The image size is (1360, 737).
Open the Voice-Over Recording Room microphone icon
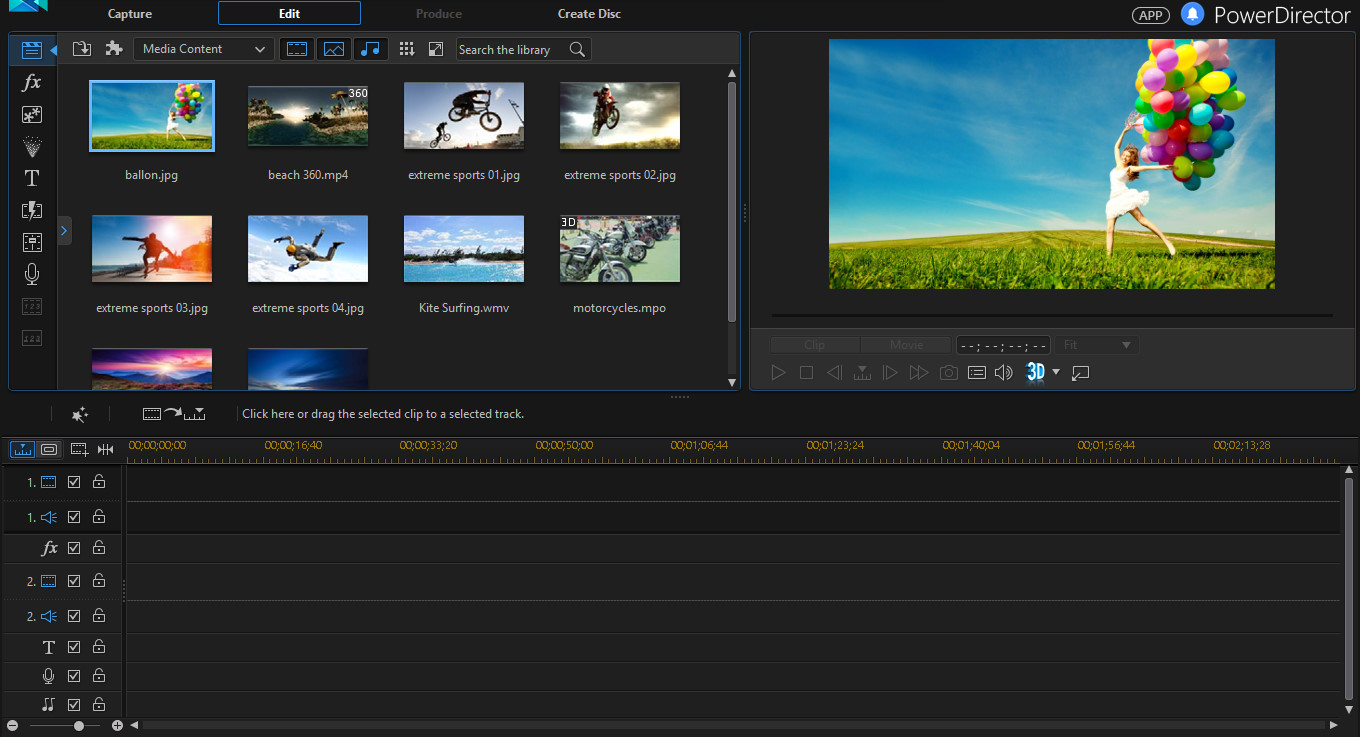pyautogui.click(x=32, y=274)
